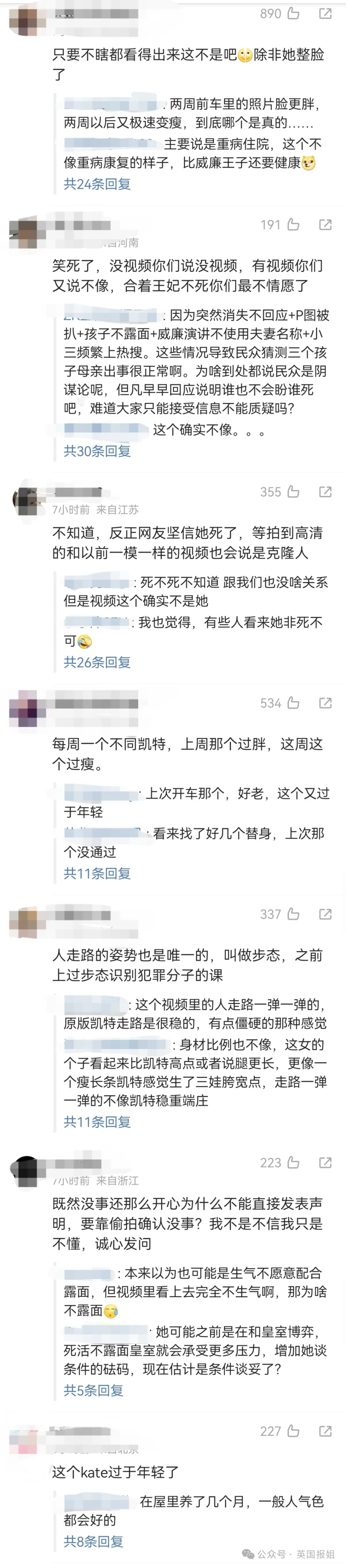
Task: Share the comment with 191 likes
Action: pos(325,225)
